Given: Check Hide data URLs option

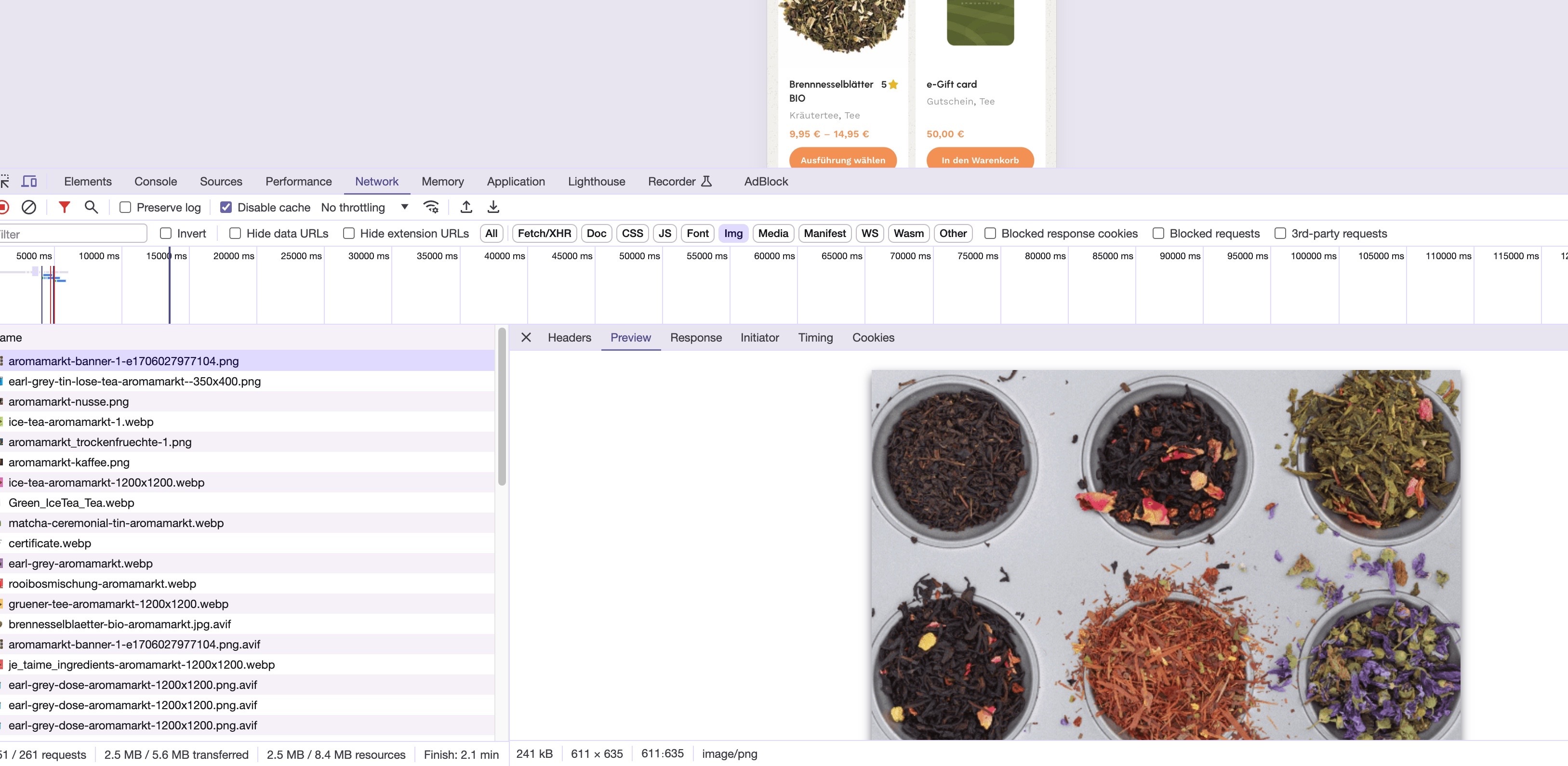Looking at the screenshot, I should [x=235, y=234].
